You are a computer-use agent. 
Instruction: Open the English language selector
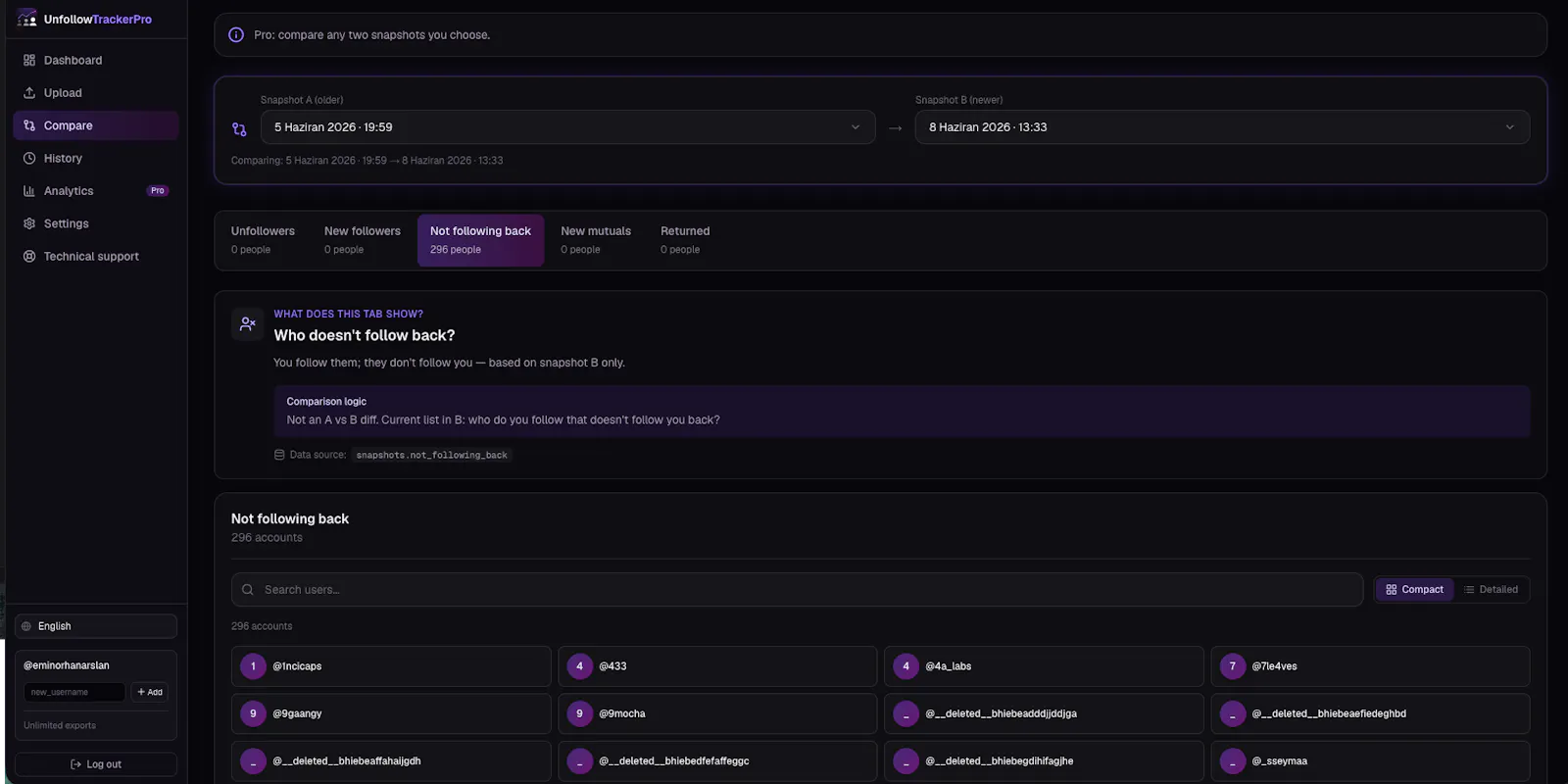[x=96, y=626]
